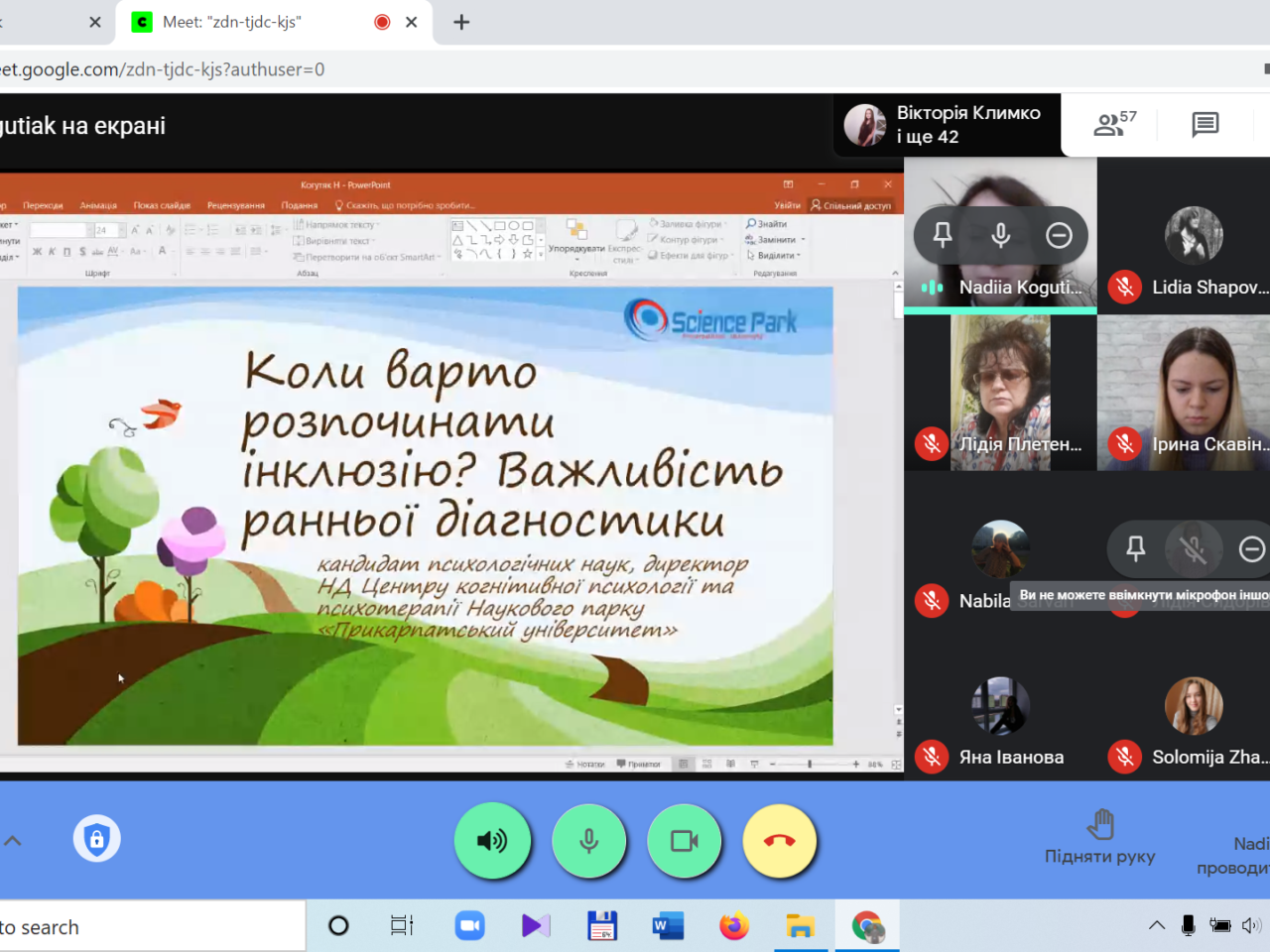Open a new browser tab
This screenshot has height=952, width=1270.
pyautogui.click(x=461, y=22)
